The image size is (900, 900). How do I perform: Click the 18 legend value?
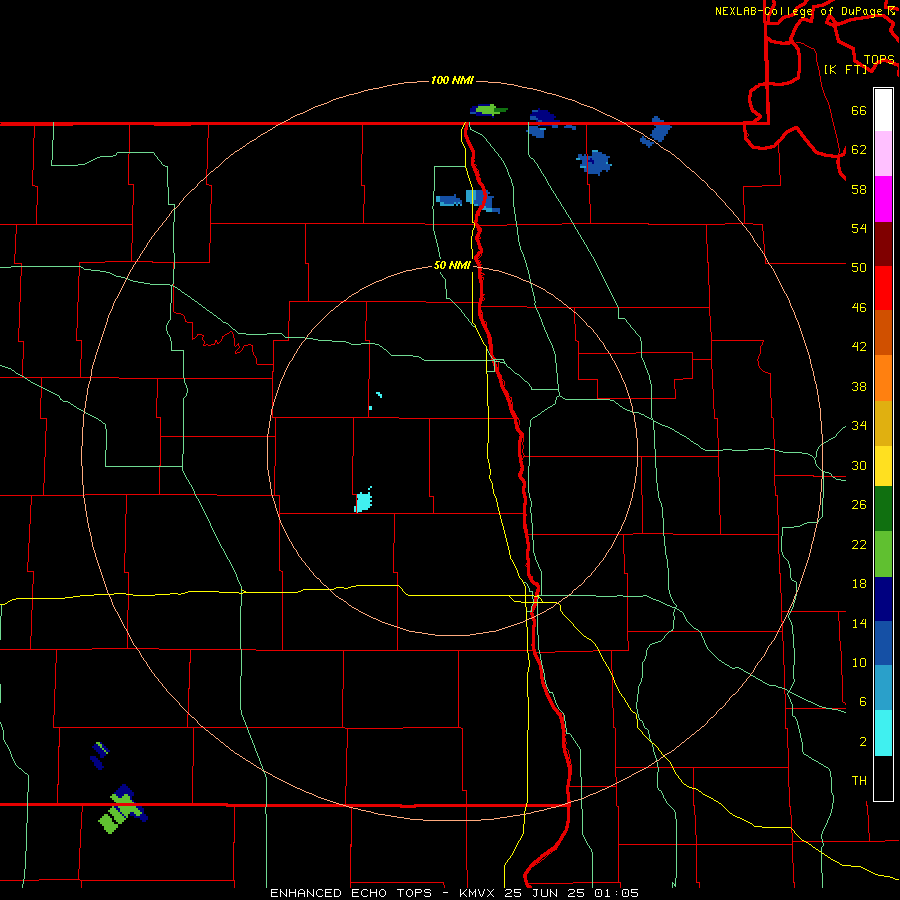click(x=859, y=584)
